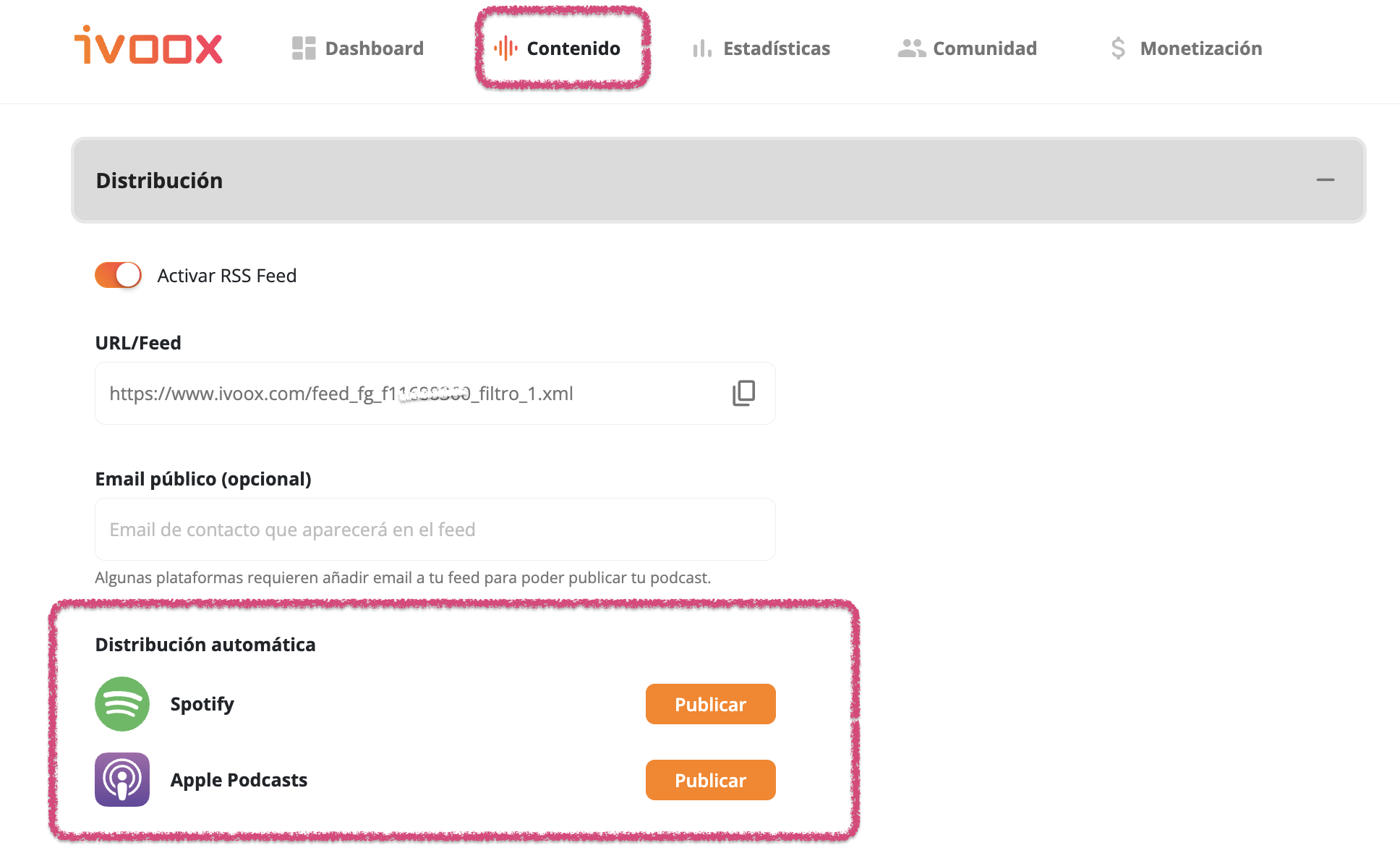1400x848 pixels.
Task: Click the URL/Feed text field
Action: click(435, 393)
